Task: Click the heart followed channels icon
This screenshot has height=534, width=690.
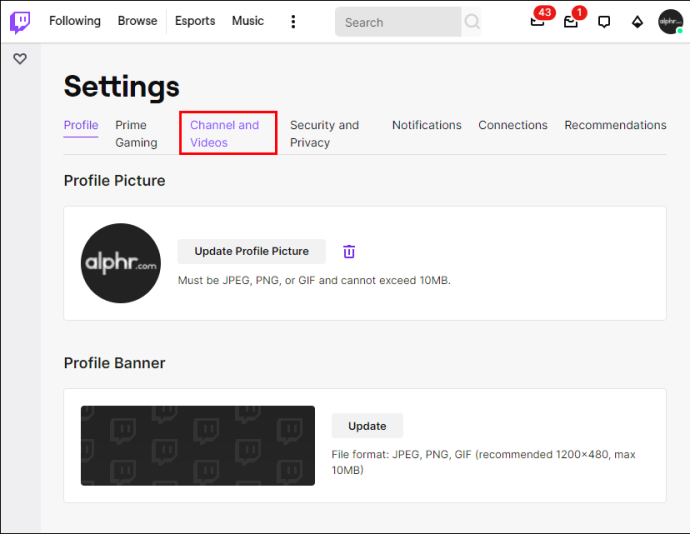Action: (x=20, y=59)
